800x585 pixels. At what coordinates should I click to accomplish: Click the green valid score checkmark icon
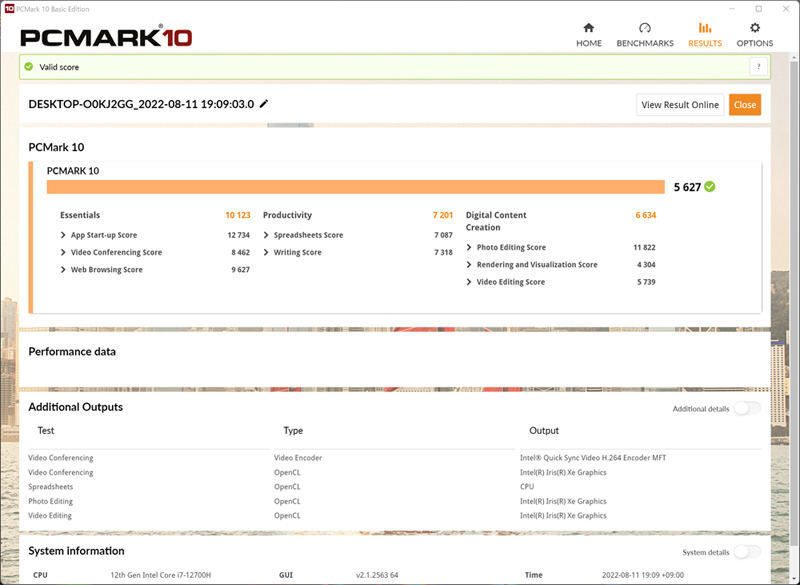(x=29, y=67)
